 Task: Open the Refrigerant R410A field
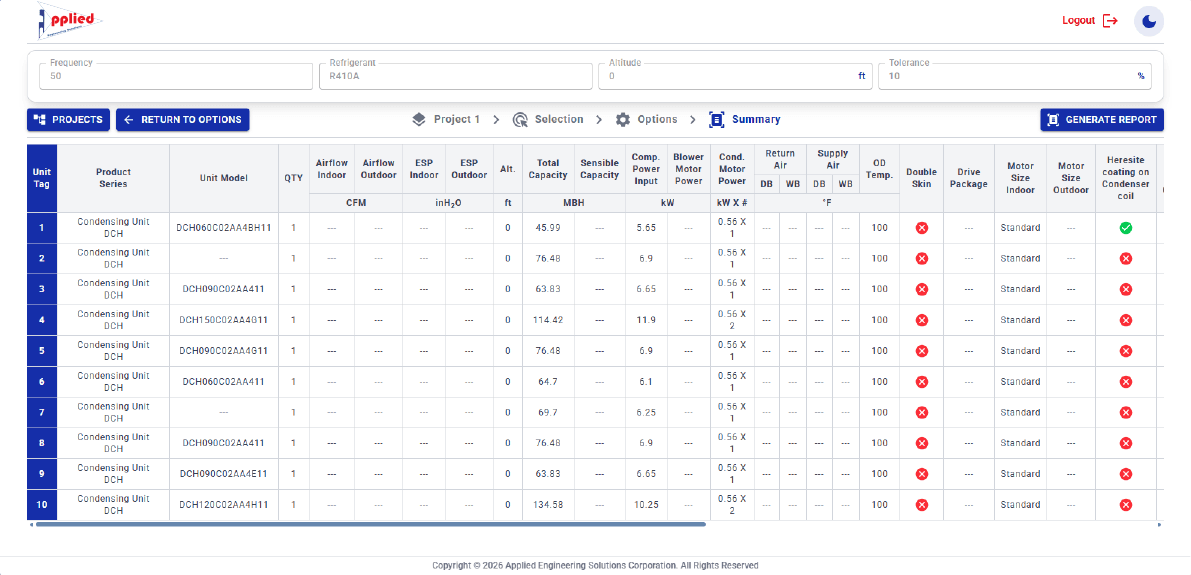tap(456, 76)
